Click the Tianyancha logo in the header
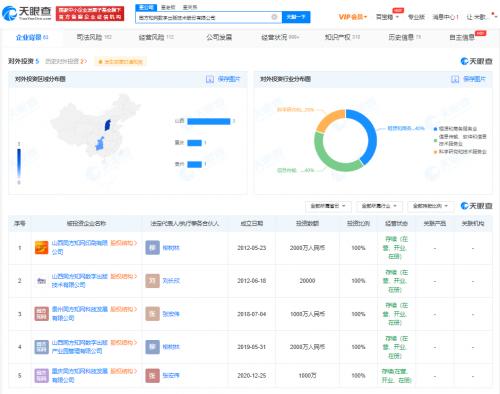Image resolution: width=500 pixels, height=394 pixels. click(x=27, y=13)
